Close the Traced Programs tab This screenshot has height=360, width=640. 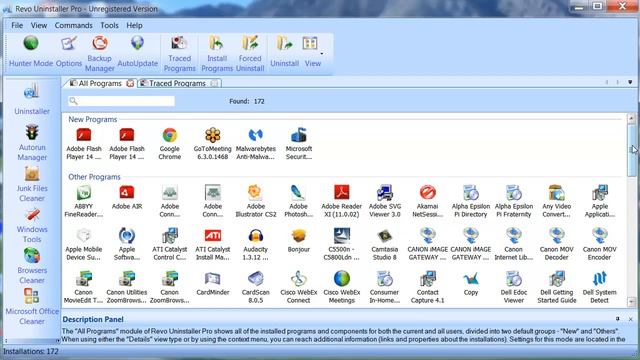point(214,83)
